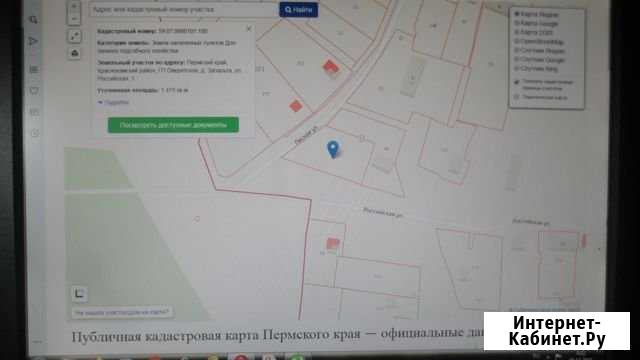The width and height of the screenshot is (640, 360).
Task: Click the top icon in left sidebar
Action: tap(34, 19)
